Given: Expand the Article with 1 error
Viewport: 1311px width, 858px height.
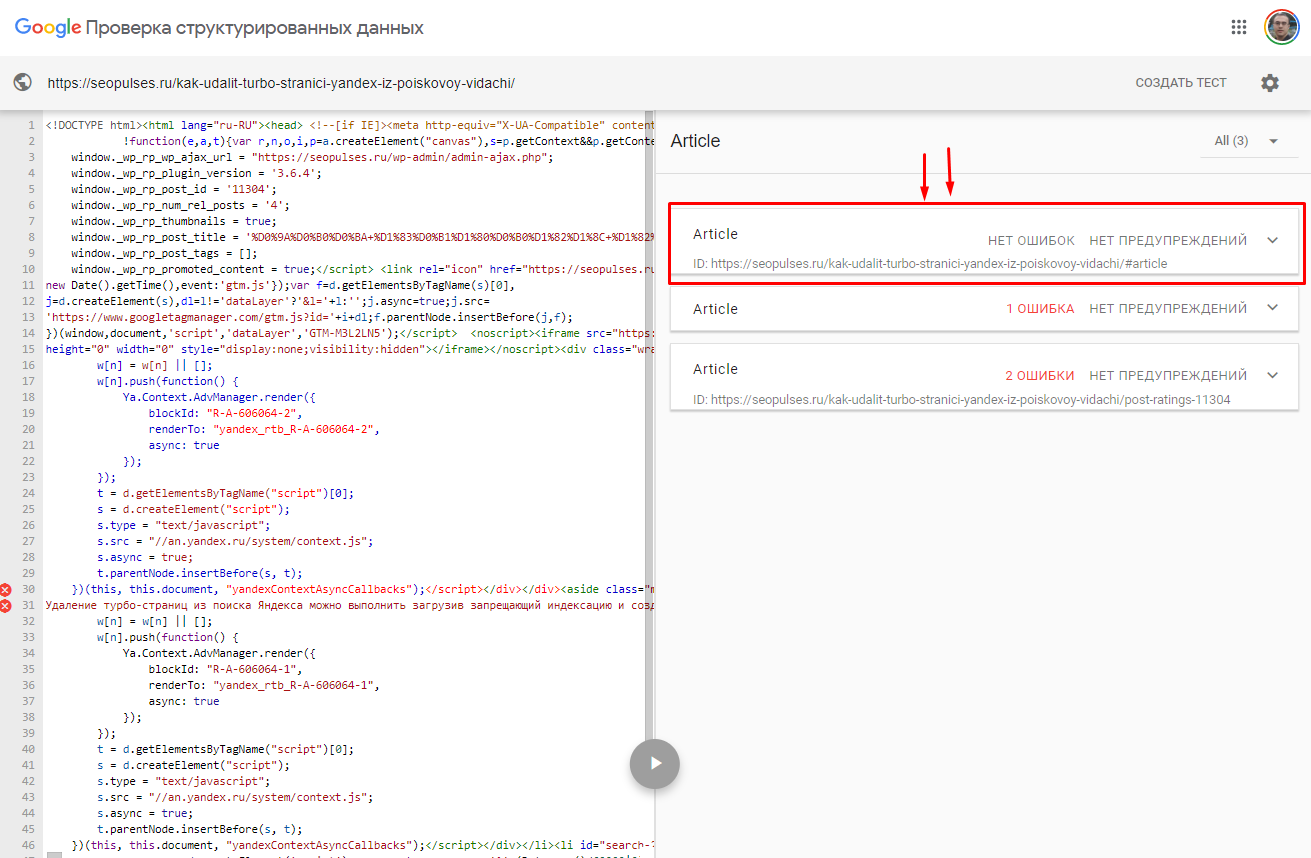Looking at the screenshot, I should click(x=1272, y=308).
